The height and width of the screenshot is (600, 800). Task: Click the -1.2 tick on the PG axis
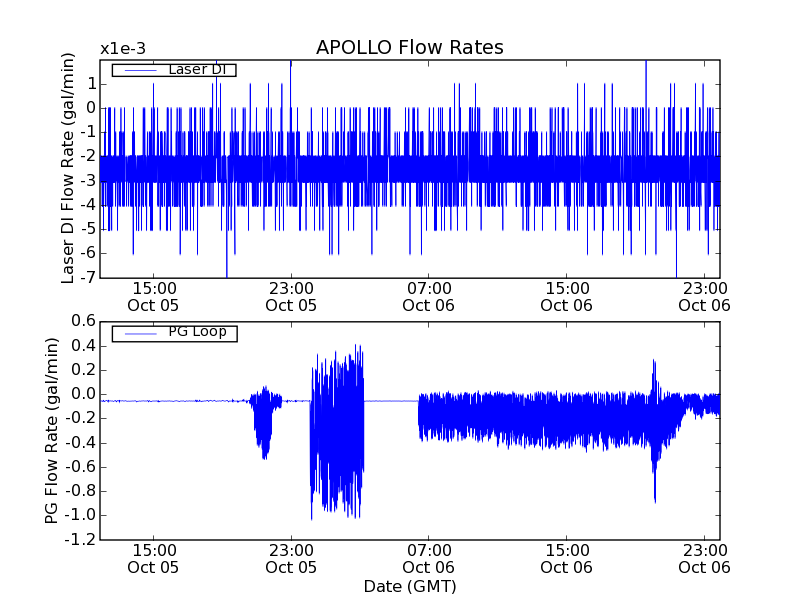coord(78,539)
